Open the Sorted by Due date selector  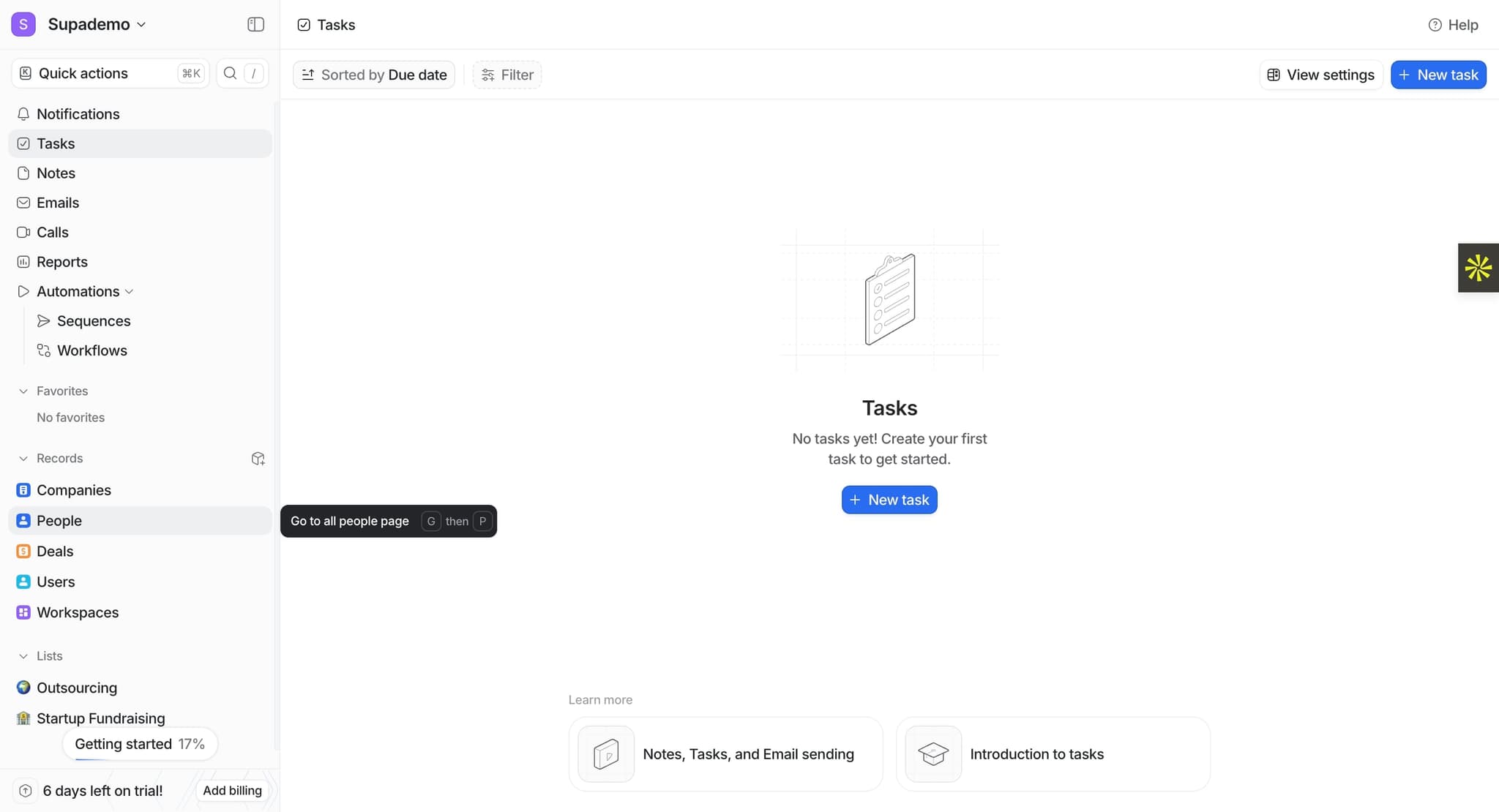point(374,75)
